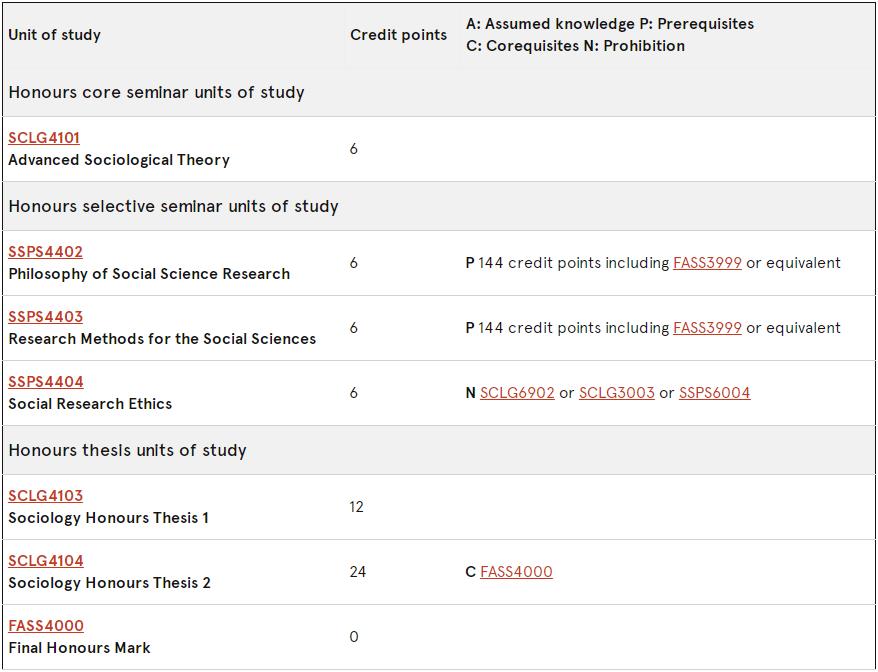This screenshot has width=878, height=672.
Task: Open the SSPS6004 prohibition link
Action: click(714, 393)
